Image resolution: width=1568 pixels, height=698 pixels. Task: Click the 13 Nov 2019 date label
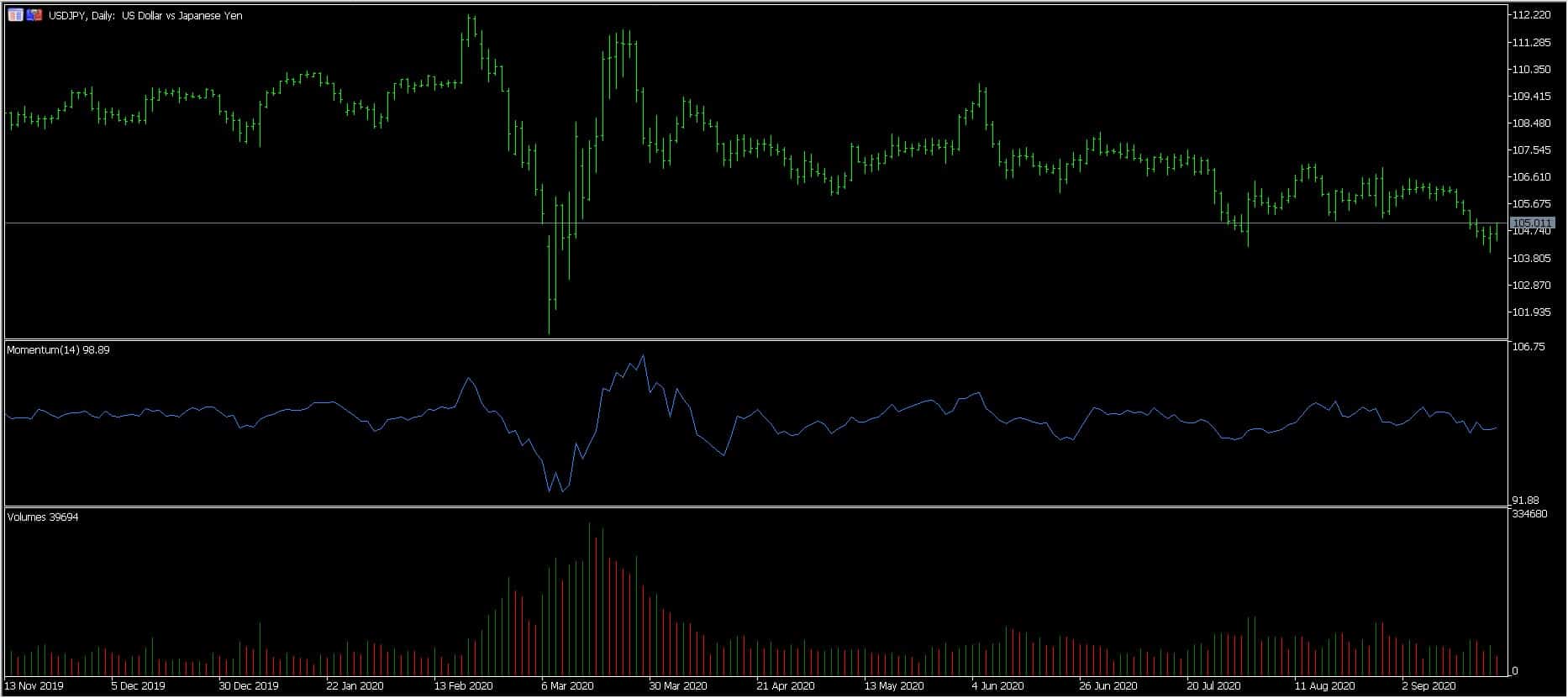pyautogui.click(x=34, y=685)
